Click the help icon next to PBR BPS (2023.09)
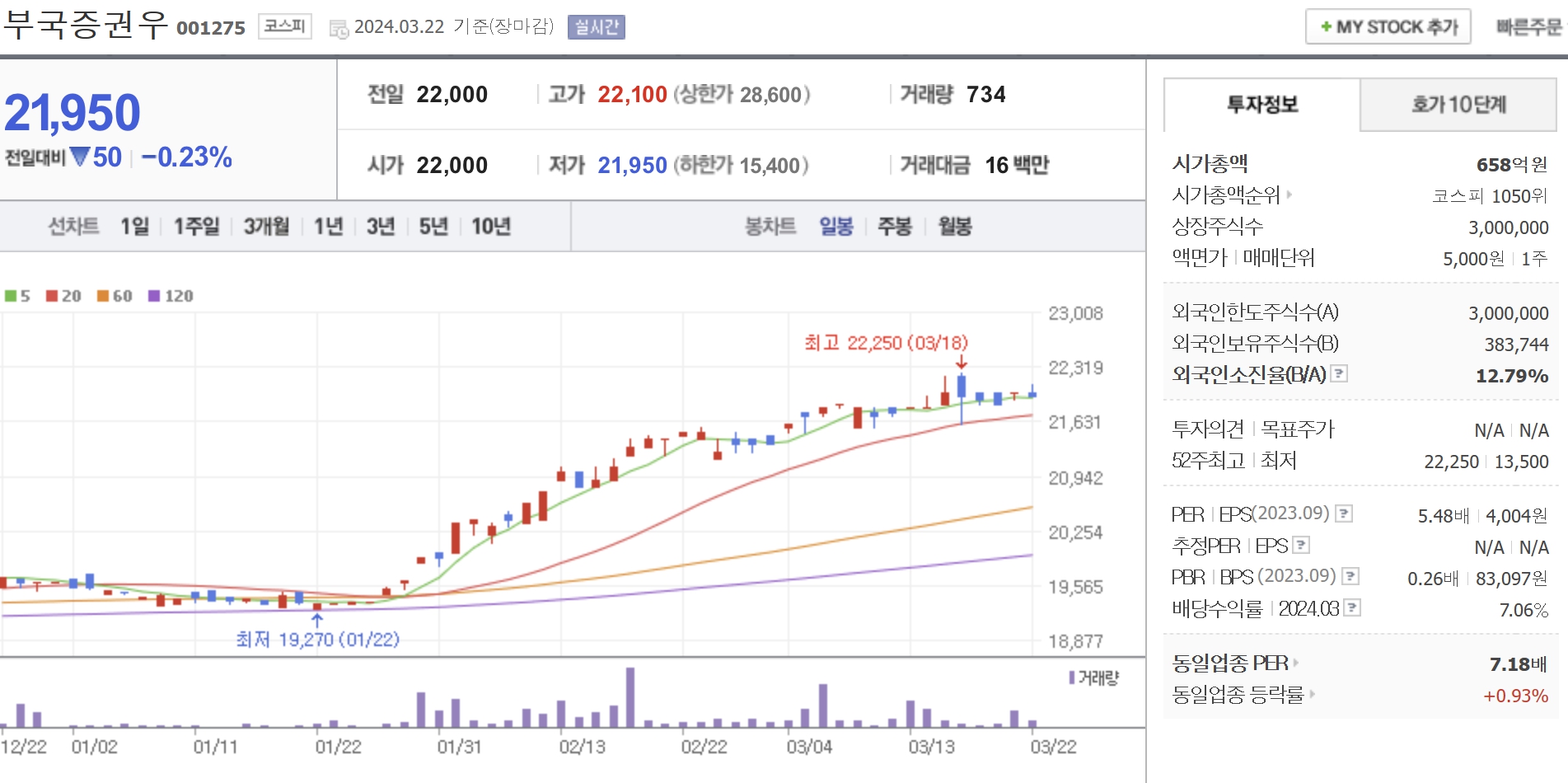 1350,576
